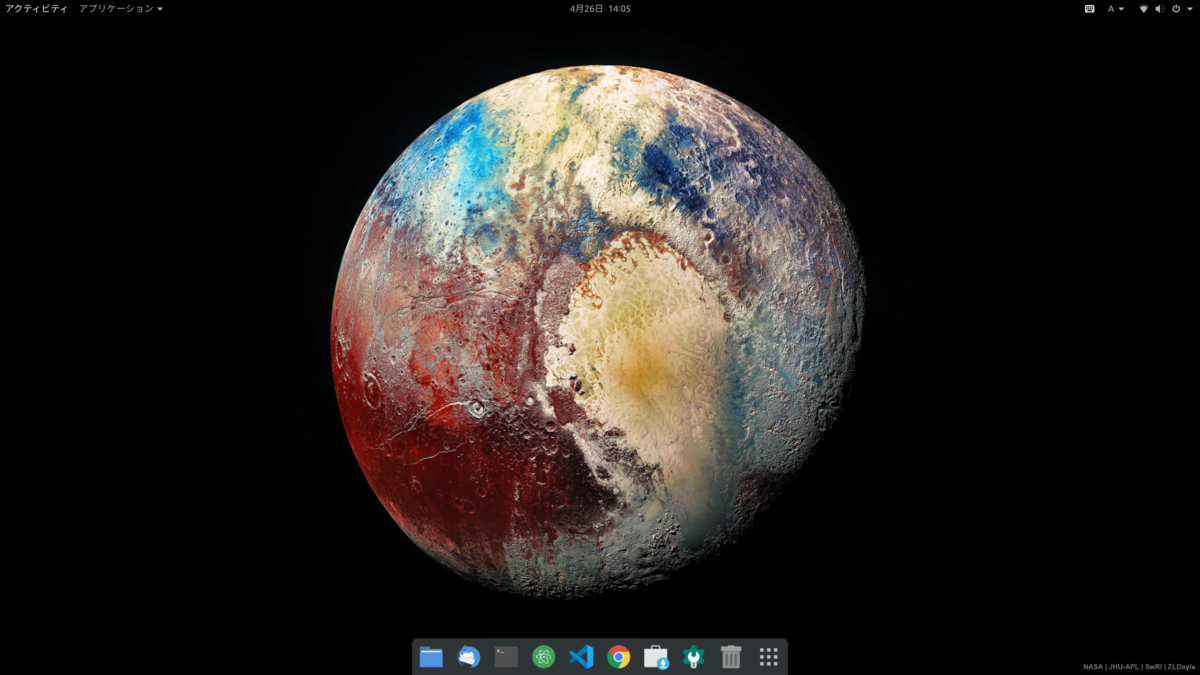The width and height of the screenshot is (1200, 675).
Task: Open the Software store bag icon
Action: (656, 657)
